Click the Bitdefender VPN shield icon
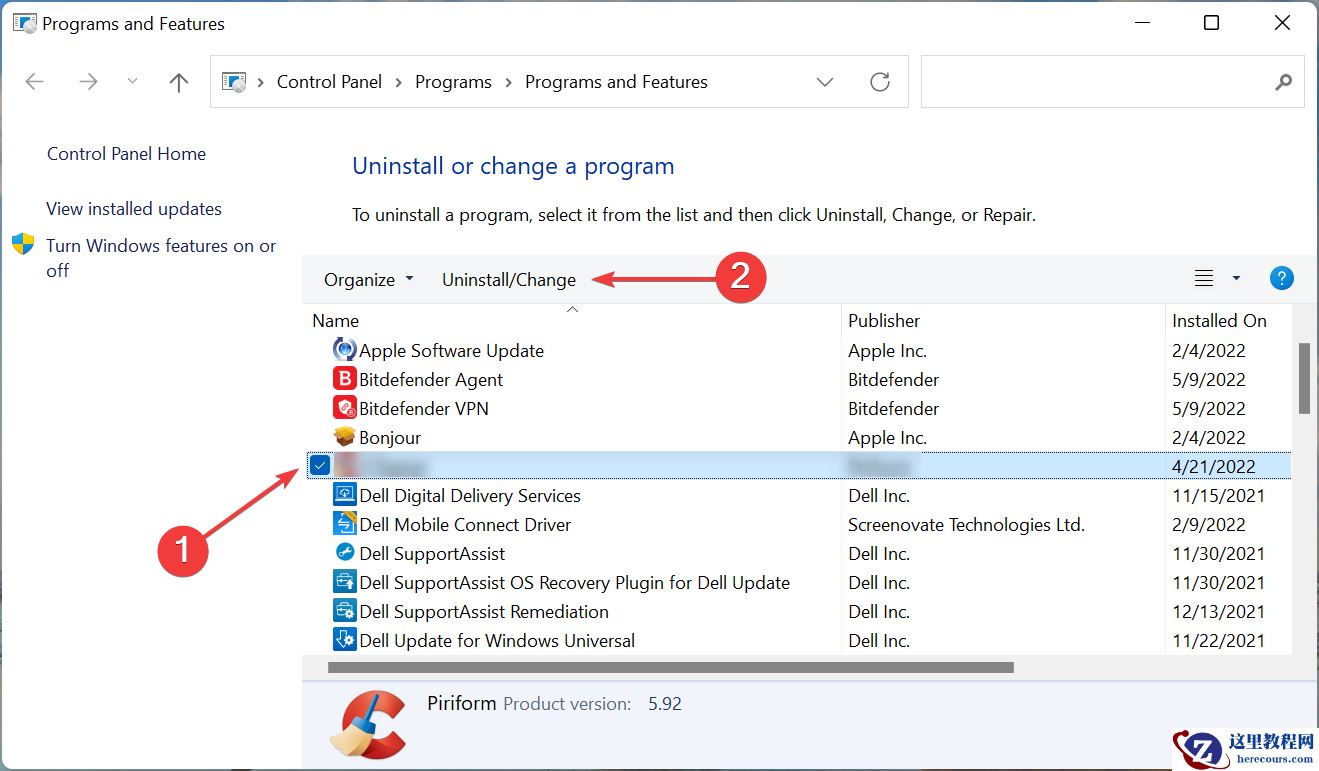Image resolution: width=1319 pixels, height=771 pixels. [344, 408]
